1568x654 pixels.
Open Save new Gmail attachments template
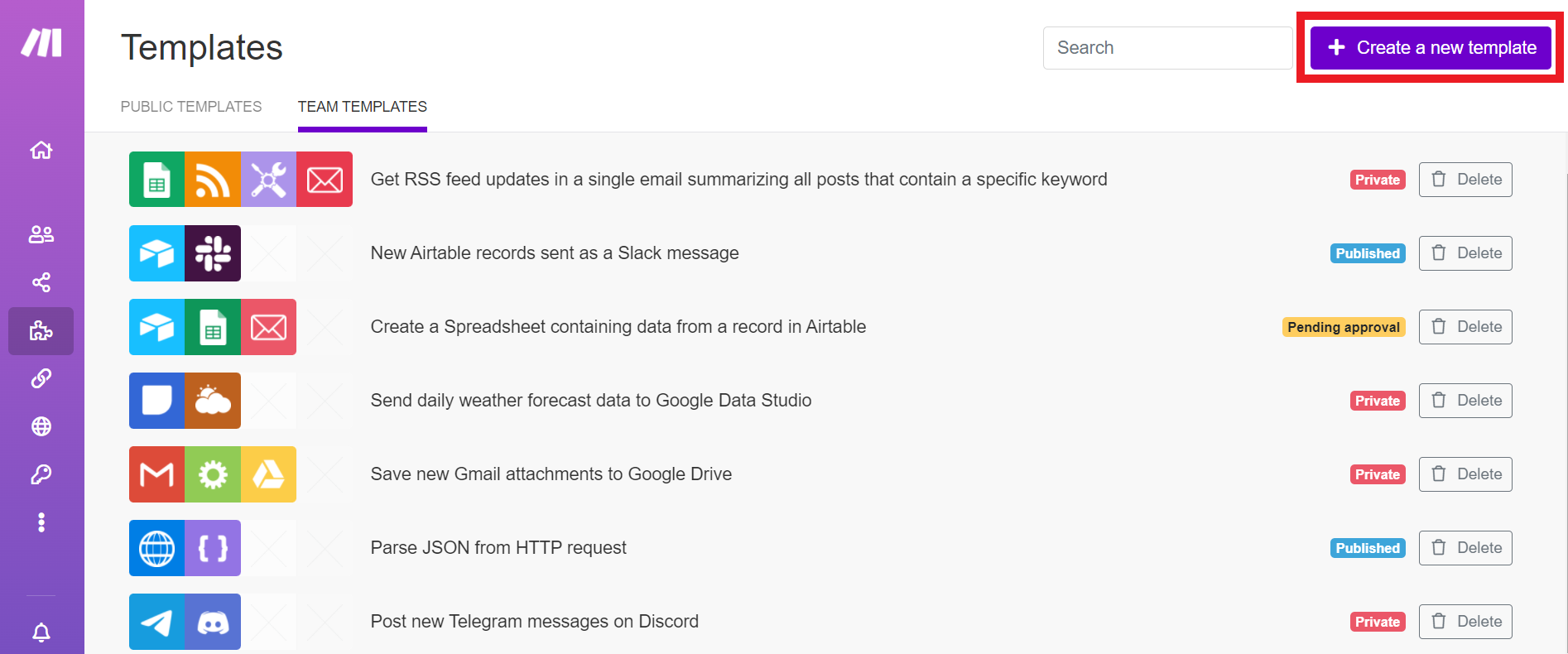(x=551, y=474)
